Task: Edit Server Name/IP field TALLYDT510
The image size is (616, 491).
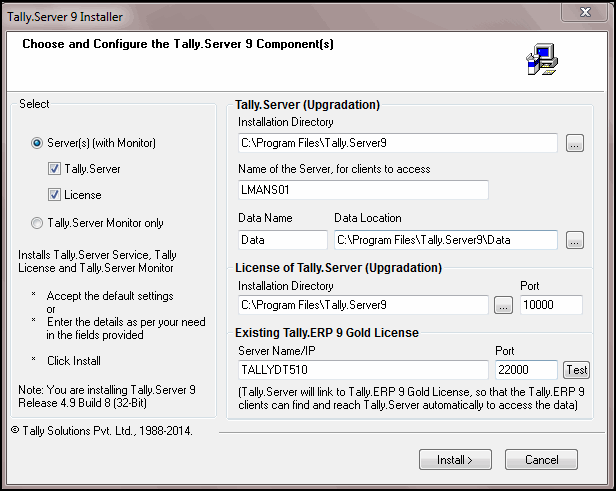Action: click(x=363, y=370)
